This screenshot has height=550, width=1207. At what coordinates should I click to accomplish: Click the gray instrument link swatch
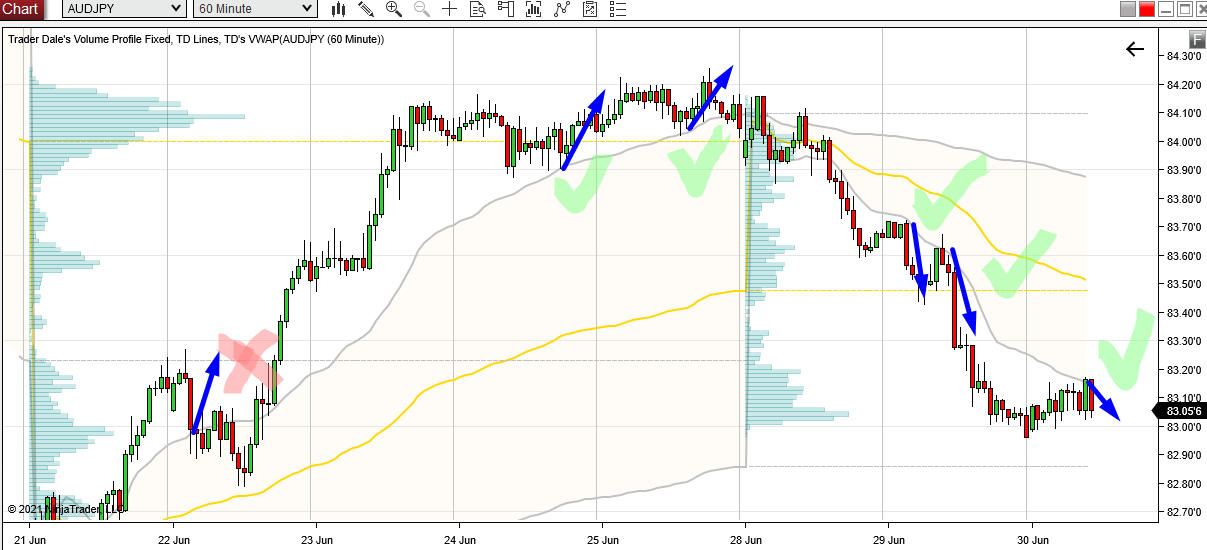click(1128, 9)
